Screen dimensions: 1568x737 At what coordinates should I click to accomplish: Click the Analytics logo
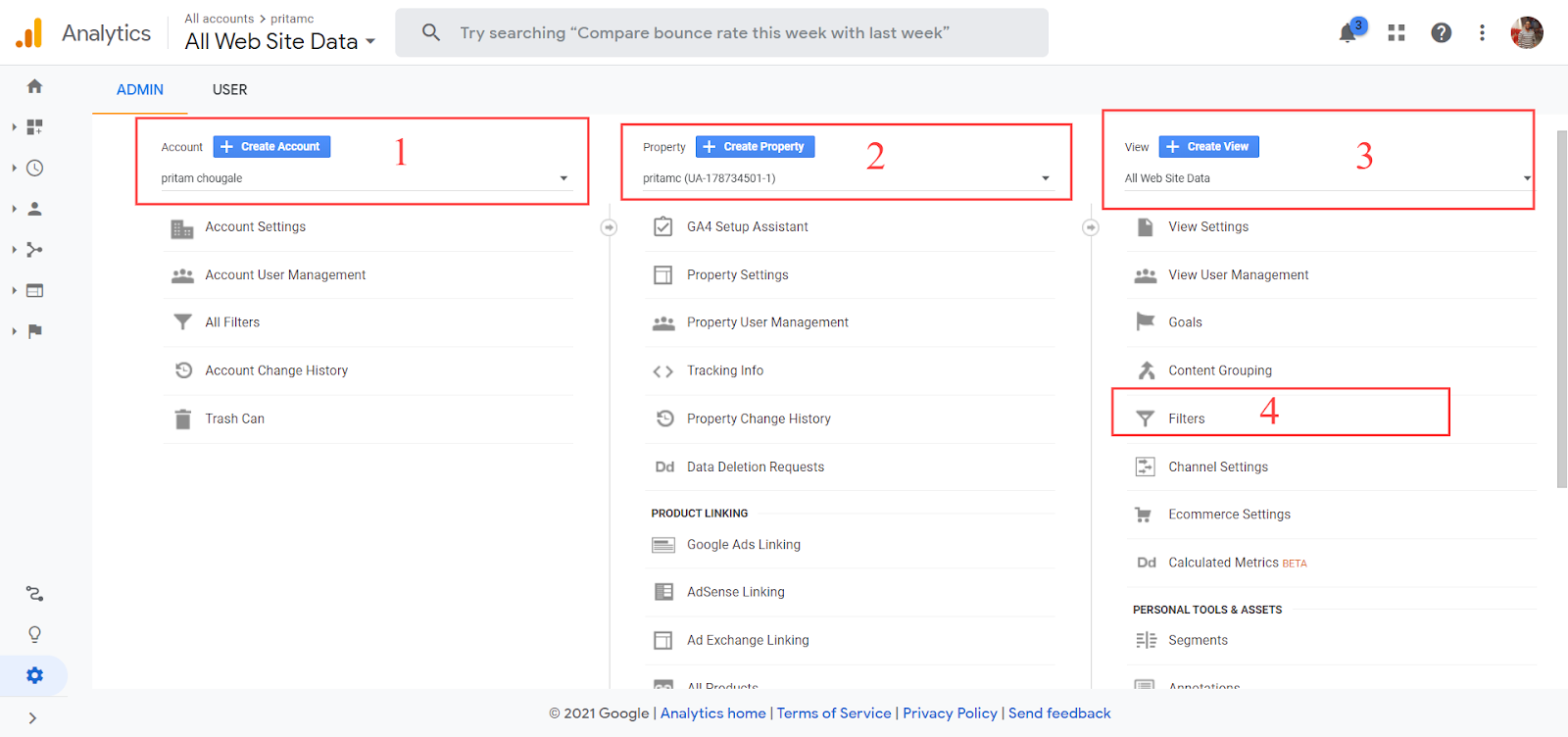tap(29, 33)
